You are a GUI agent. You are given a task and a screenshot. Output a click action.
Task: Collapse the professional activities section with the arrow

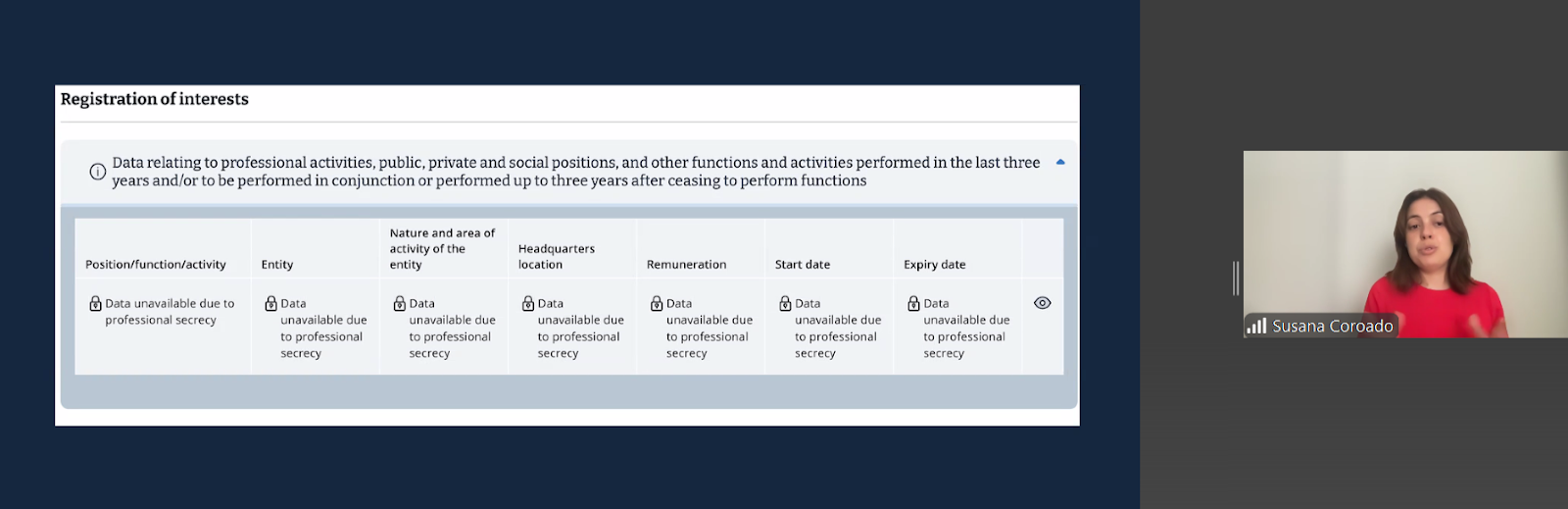(x=1060, y=163)
